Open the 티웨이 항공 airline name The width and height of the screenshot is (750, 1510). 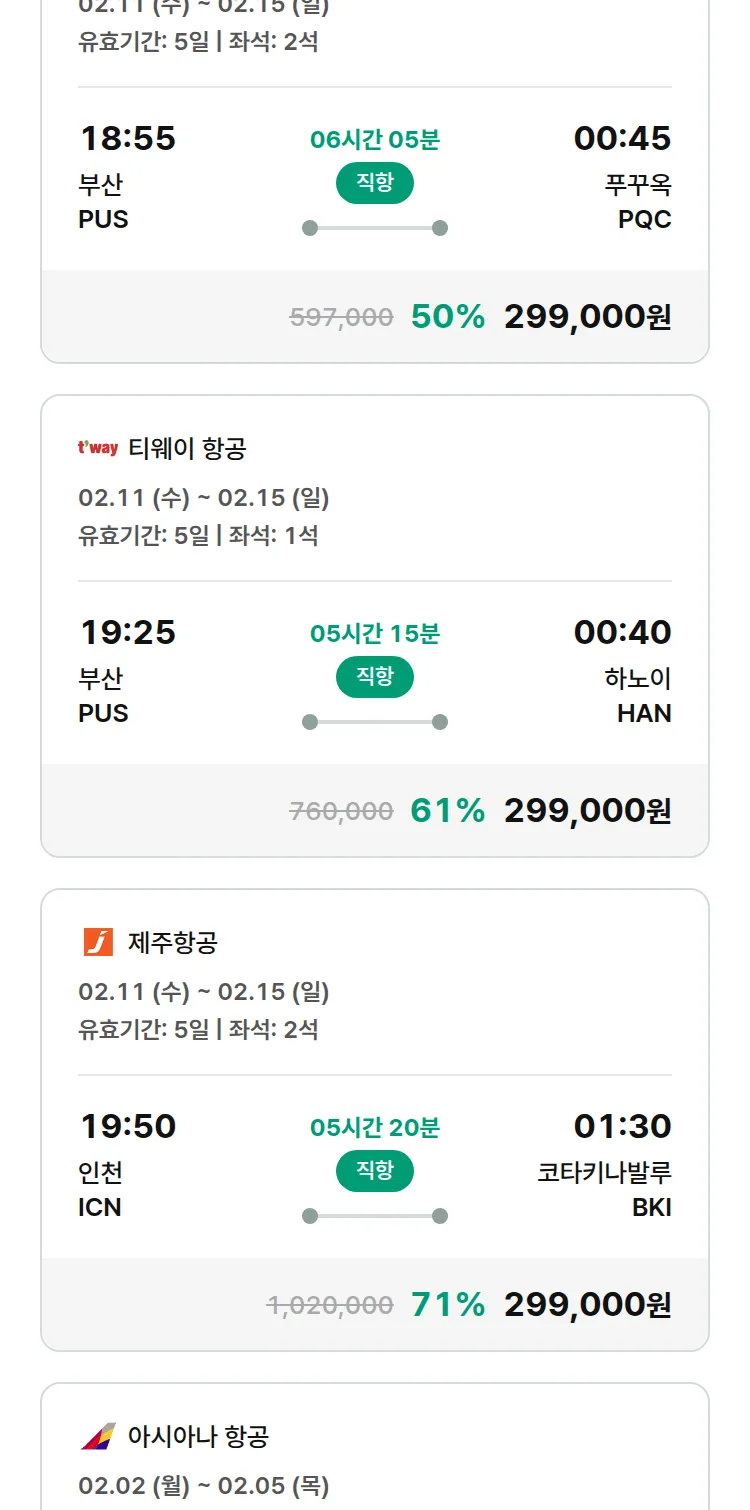pyautogui.click(x=187, y=449)
